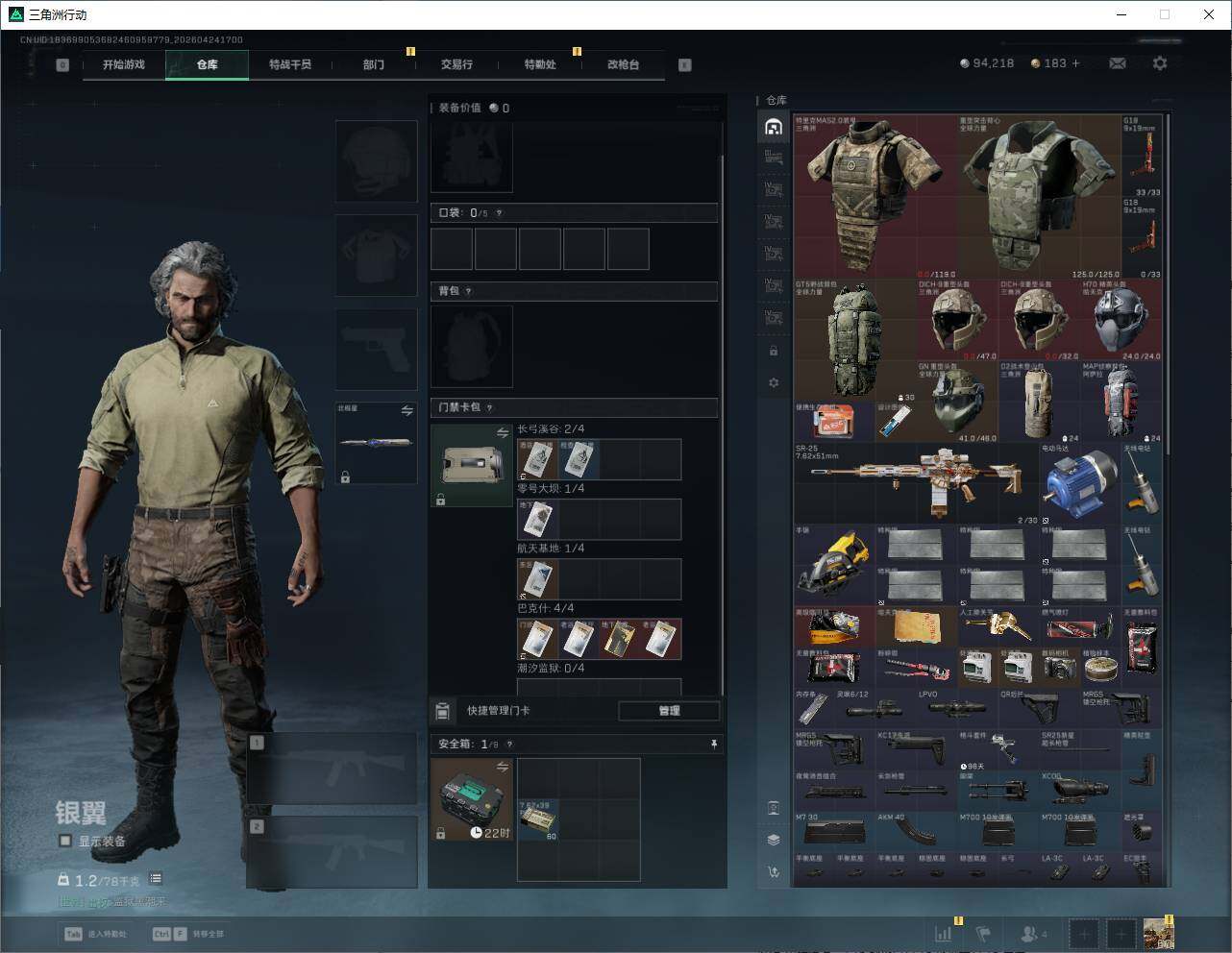
Task: Click the swap arrows on the safe box
Action: [x=502, y=767]
